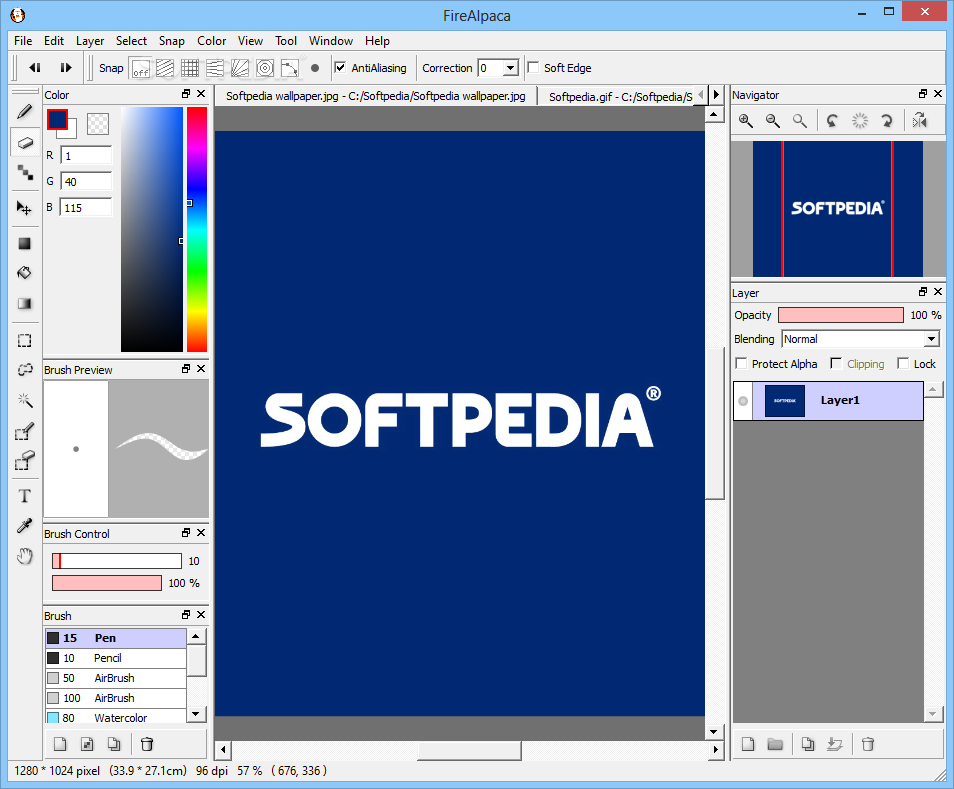Enable grid (crisscross) snap
This screenshot has height=789, width=954.
pyautogui.click(x=190, y=68)
